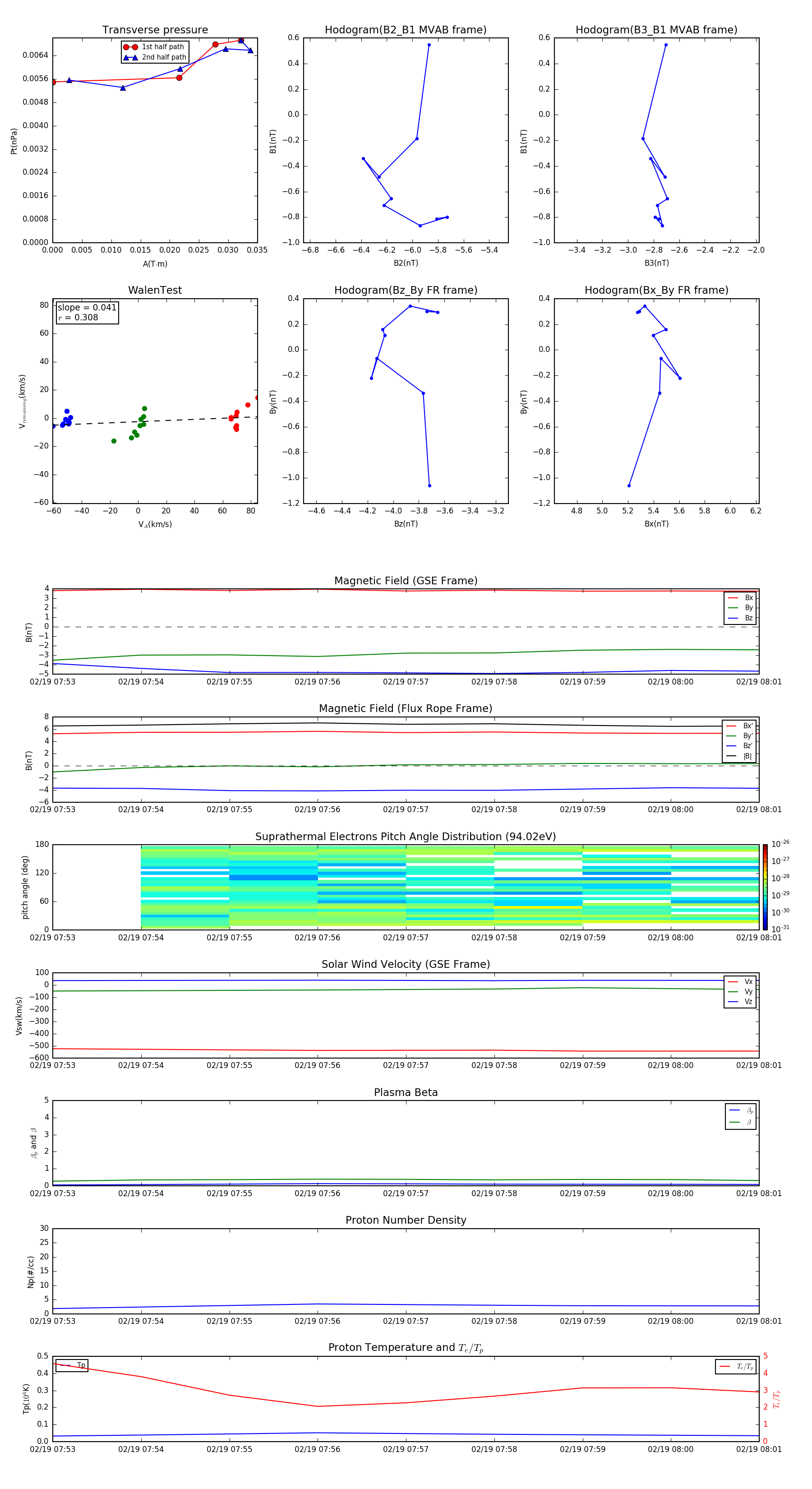Click the "Np(#/cc)" y-axis label
Image resolution: width=812 pixels, height=1489 pixels.
31,1272
